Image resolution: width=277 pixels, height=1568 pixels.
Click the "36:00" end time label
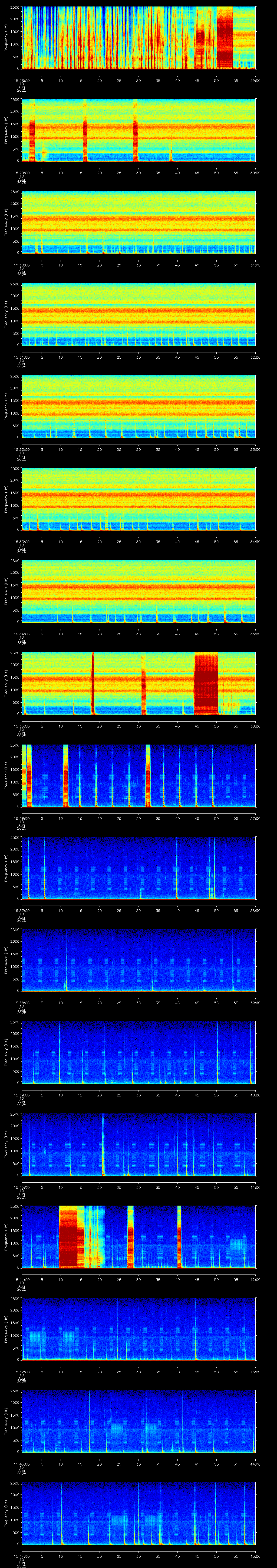(256, 726)
